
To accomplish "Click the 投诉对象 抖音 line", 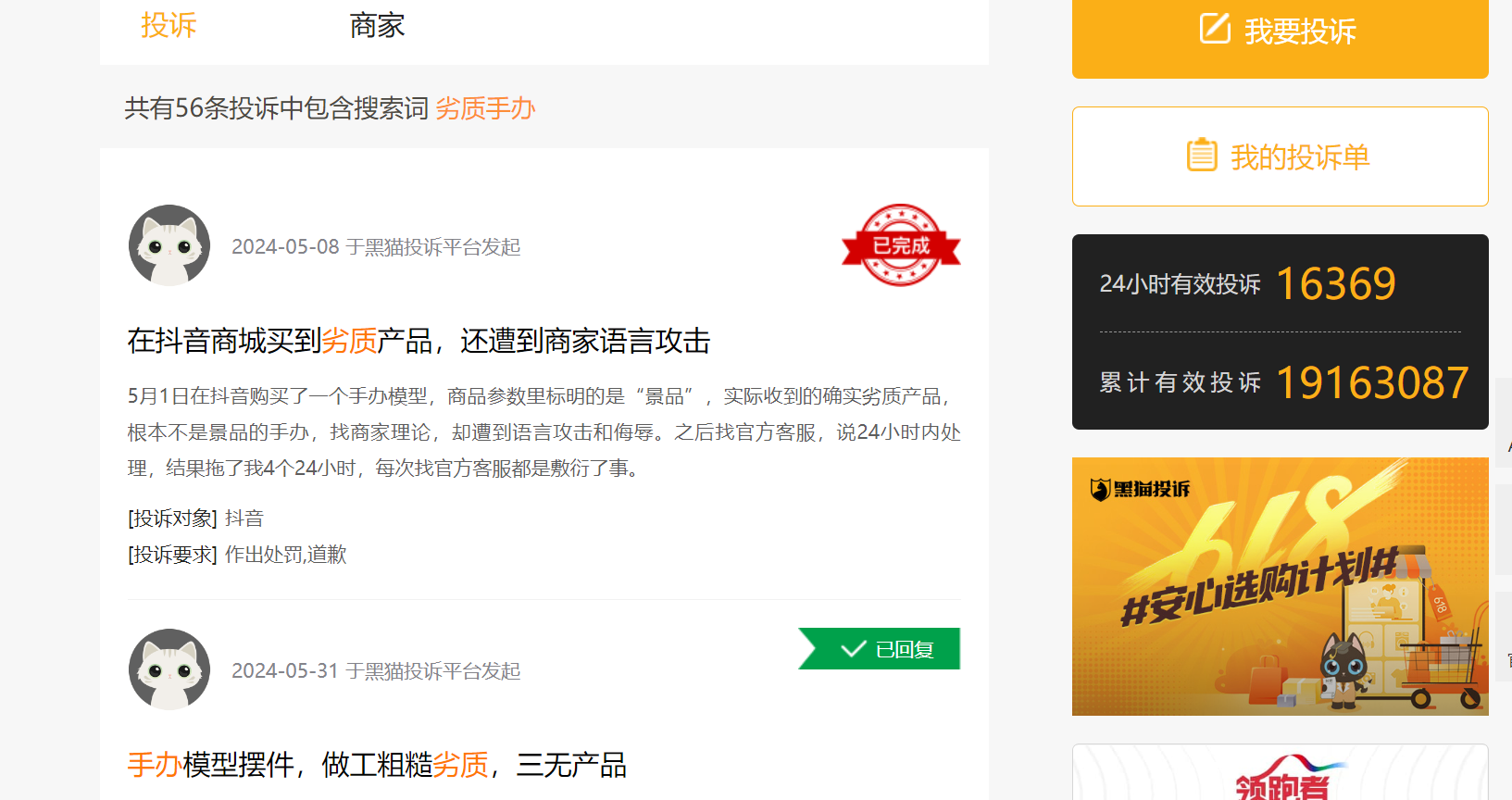I will click(x=195, y=519).
